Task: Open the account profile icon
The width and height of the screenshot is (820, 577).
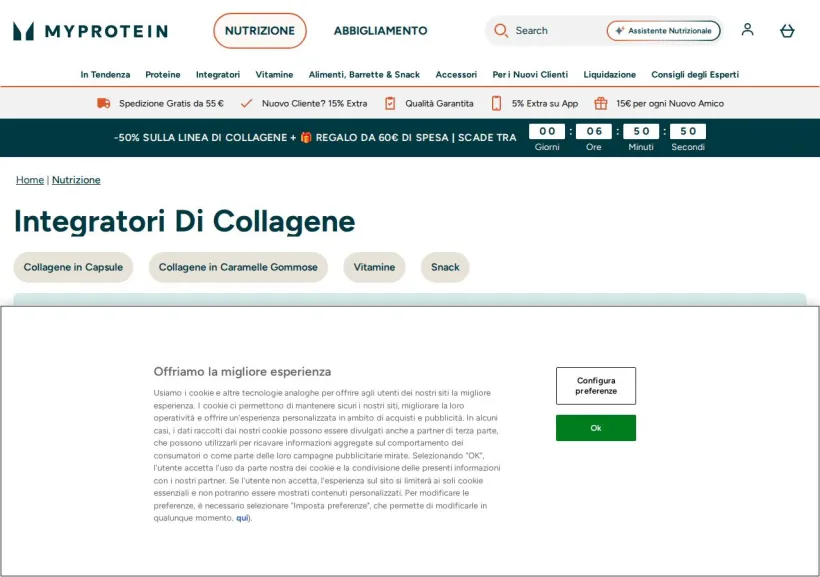Action: [747, 30]
